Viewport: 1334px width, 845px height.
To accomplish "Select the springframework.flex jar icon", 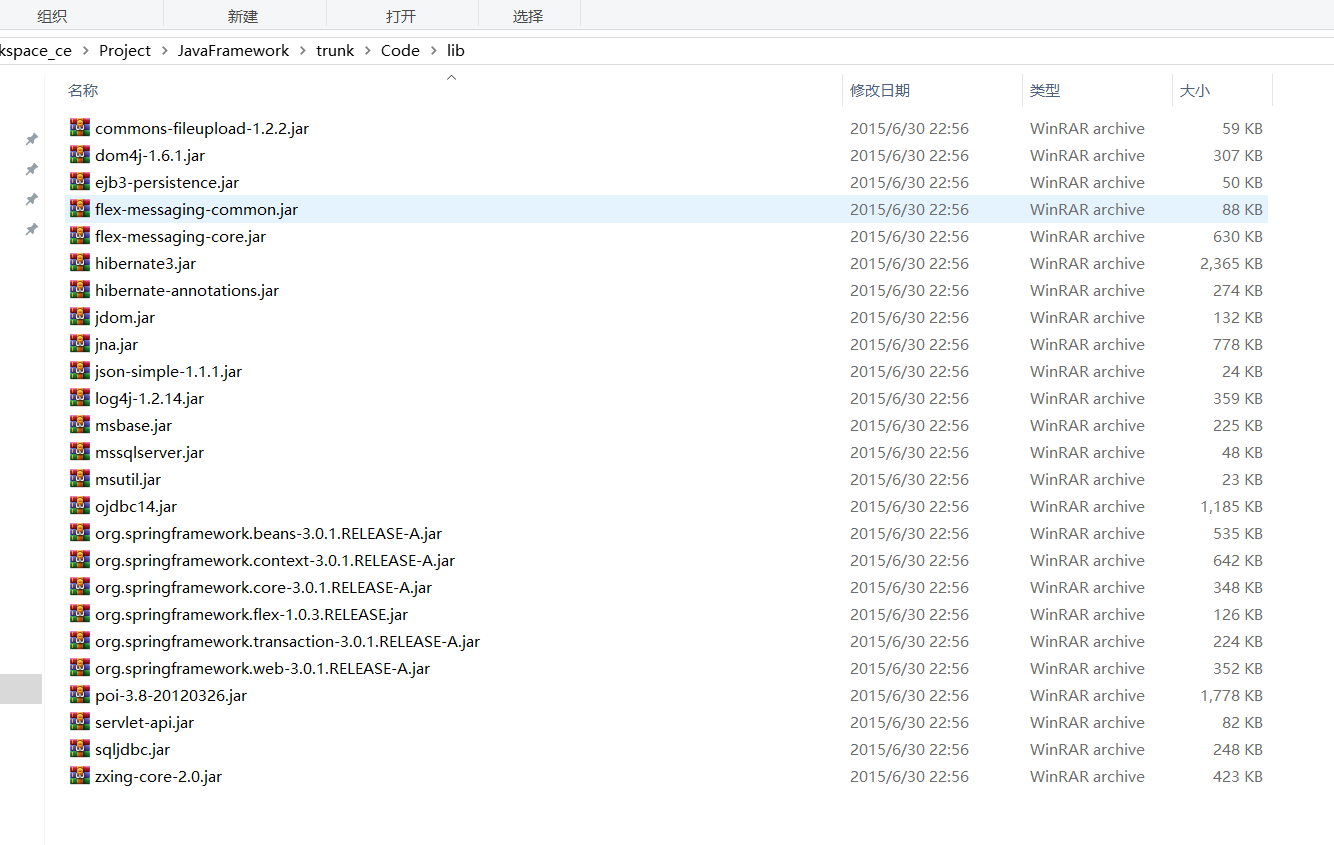I will pos(80,614).
